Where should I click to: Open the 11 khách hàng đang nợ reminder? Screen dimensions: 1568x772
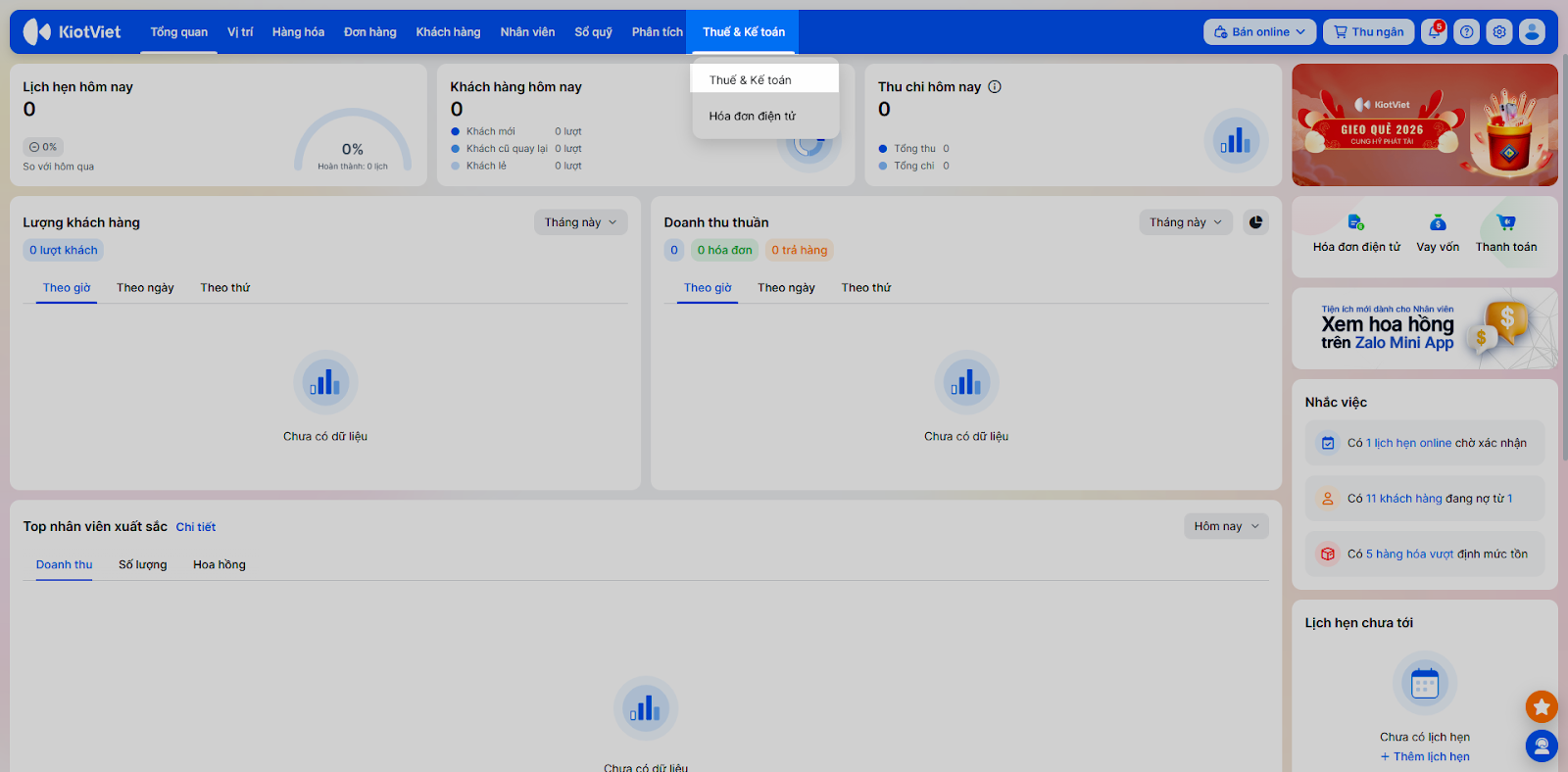[x=1425, y=499]
